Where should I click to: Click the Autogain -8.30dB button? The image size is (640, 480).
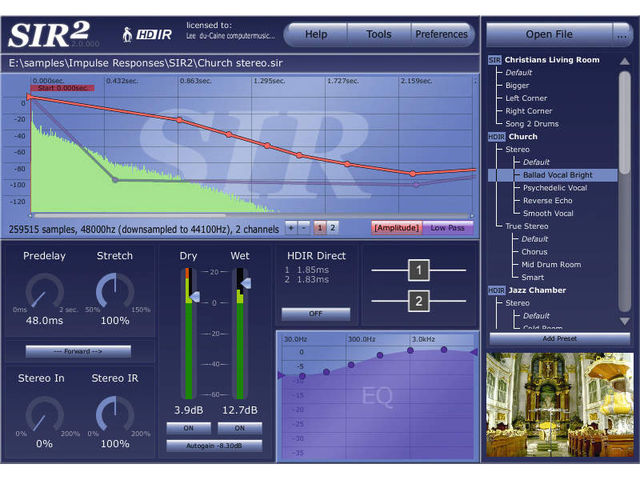pos(214,446)
